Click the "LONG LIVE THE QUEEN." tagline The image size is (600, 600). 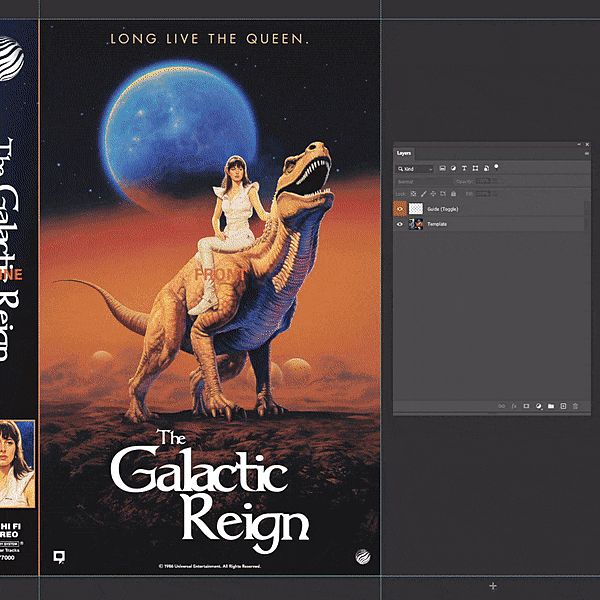pos(209,39)
